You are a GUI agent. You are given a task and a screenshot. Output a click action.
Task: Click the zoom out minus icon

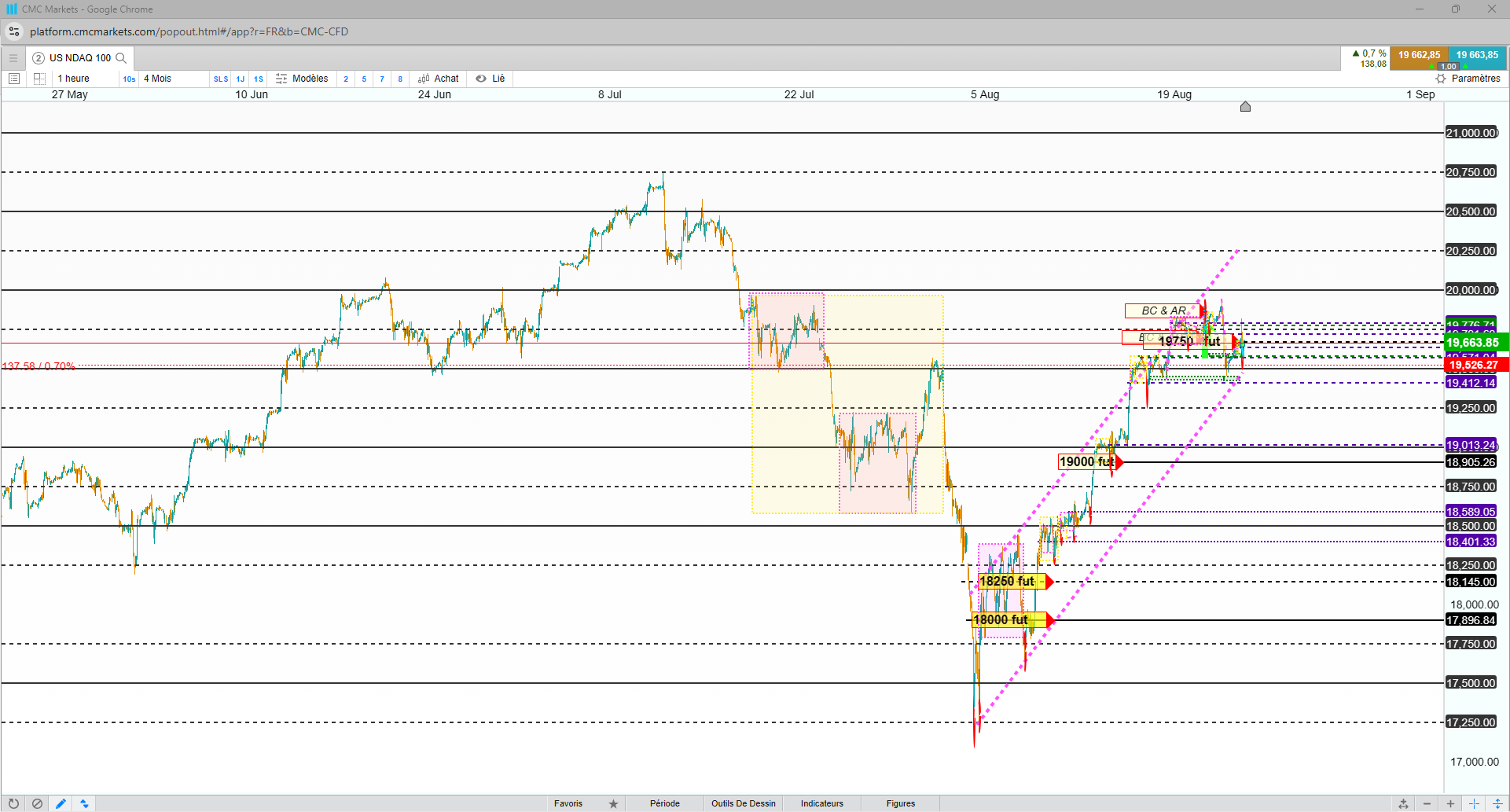tap(1427, 803)
